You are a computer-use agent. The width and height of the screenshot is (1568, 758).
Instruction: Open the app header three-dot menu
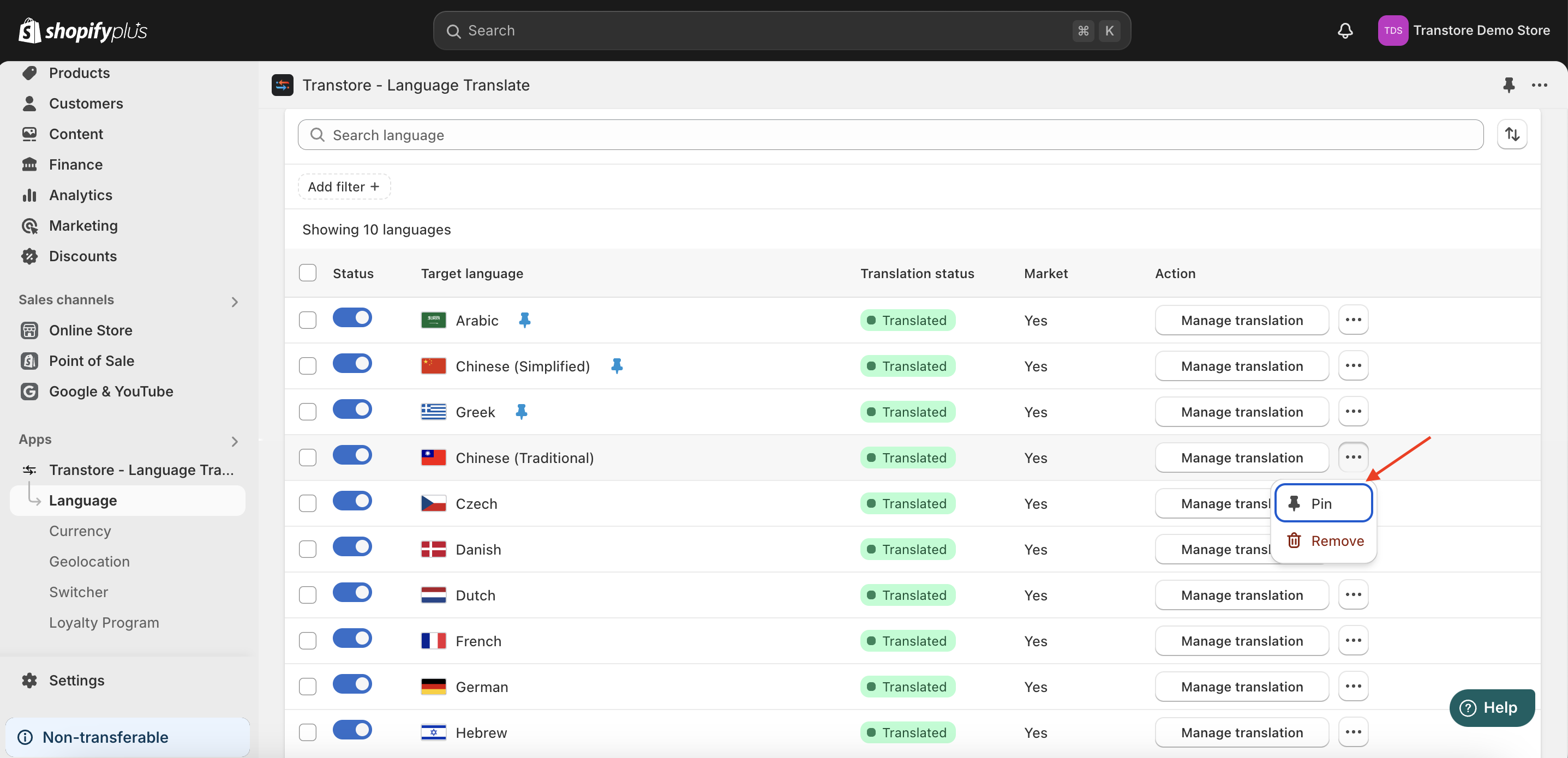coord(1539,85)
